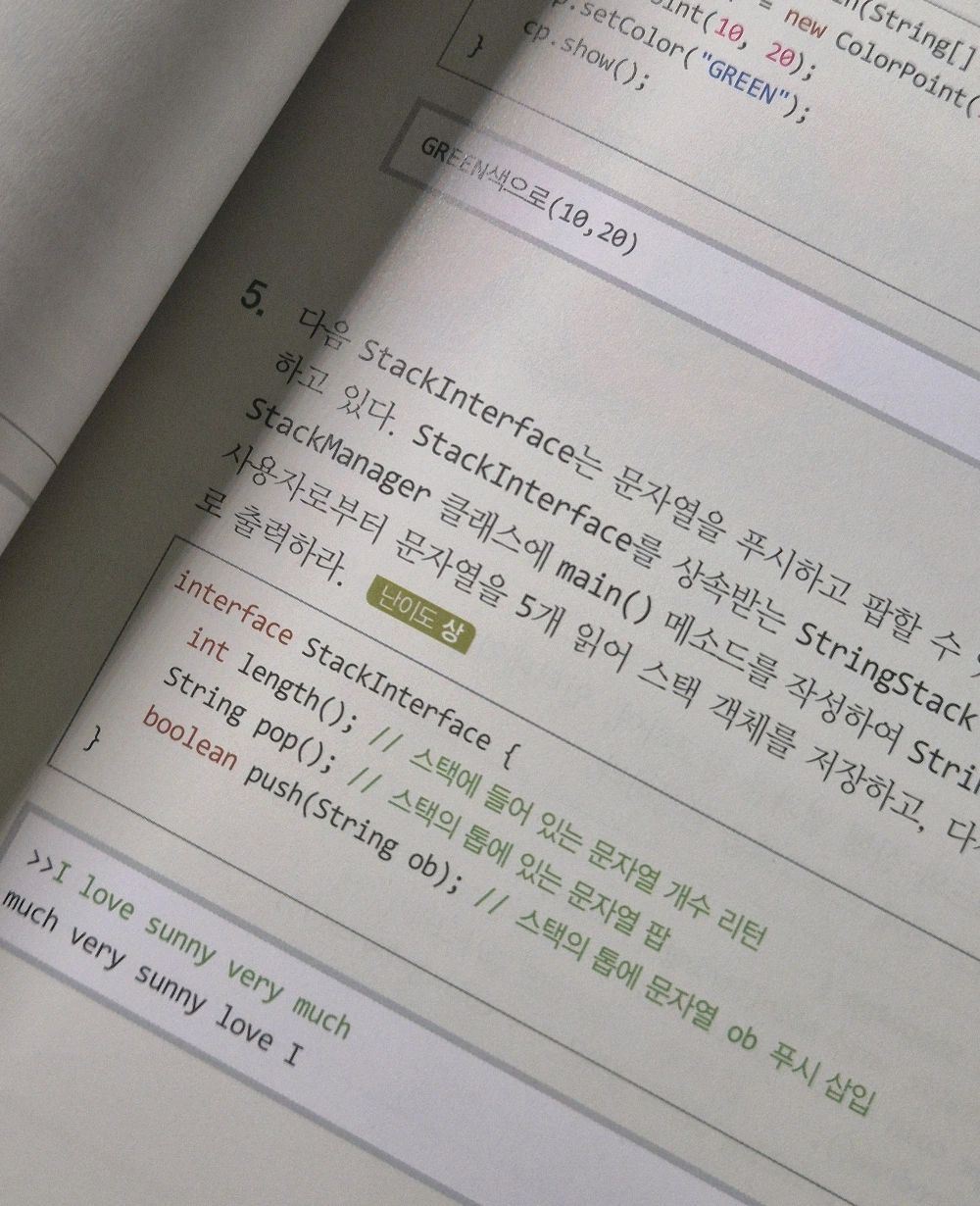The height and width of the screenshot is (1206, 980).
Task: Click the problem number 5 heading
Action: pyautogui.click(x=253, y=297)
